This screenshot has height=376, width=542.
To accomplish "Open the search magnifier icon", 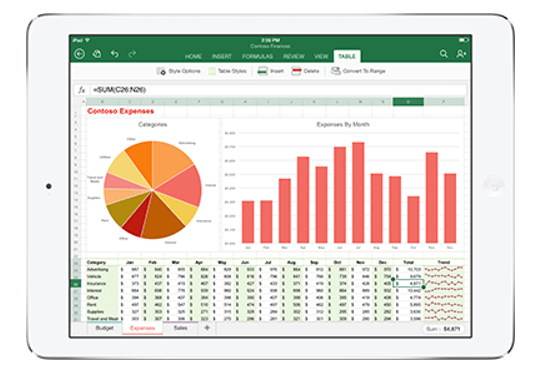I will pyautogui.click(x=443, y=54).
